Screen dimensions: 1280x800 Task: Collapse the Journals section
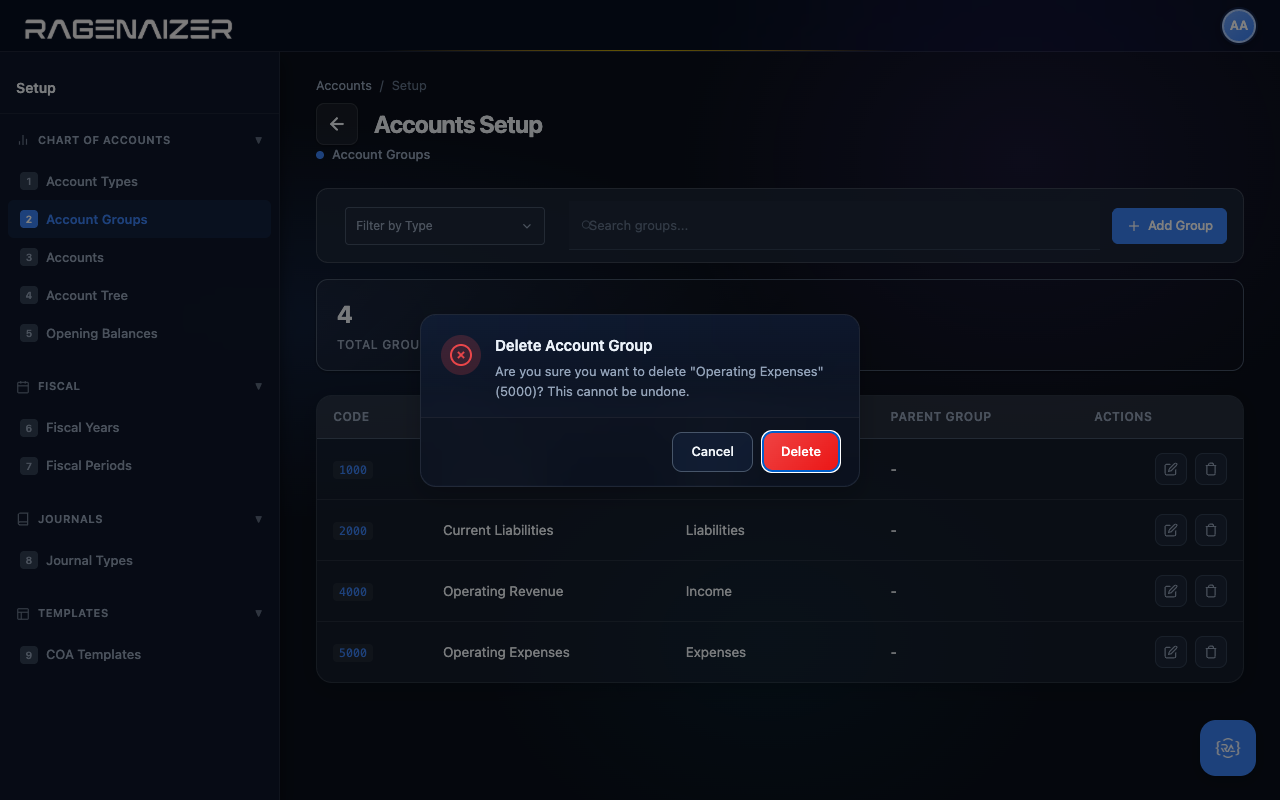point(259,519)
